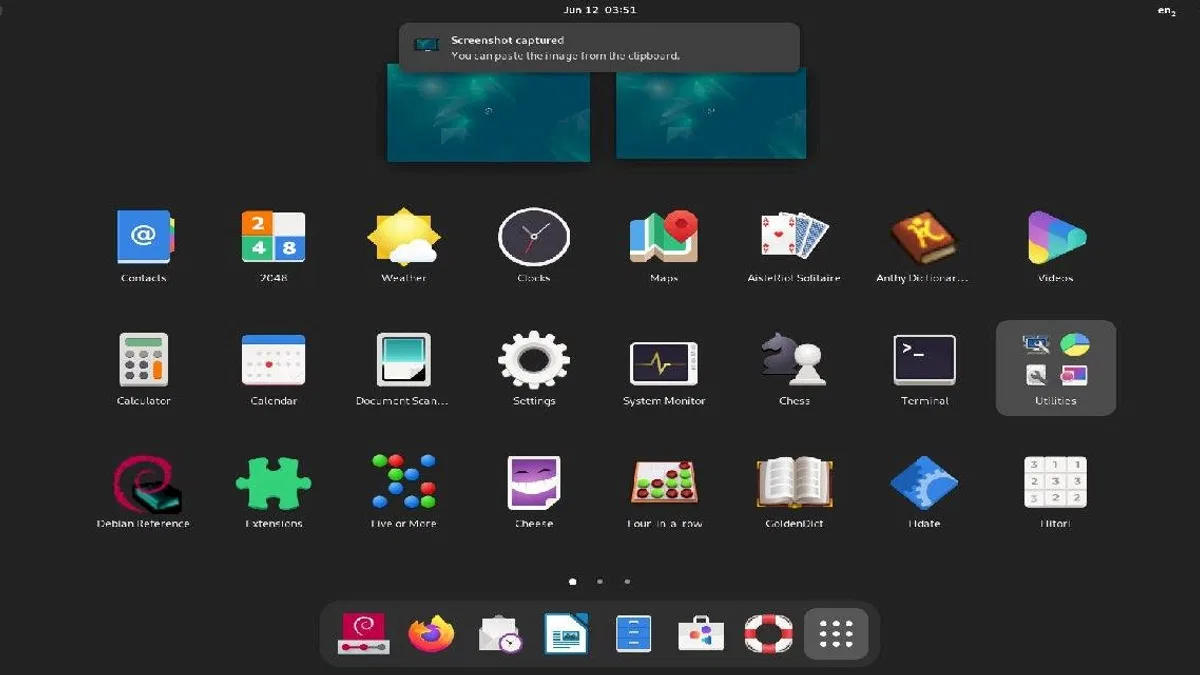Launch Four-in-a-row game
This screenshot has width=1200, height=675.
tap(664, 491)
